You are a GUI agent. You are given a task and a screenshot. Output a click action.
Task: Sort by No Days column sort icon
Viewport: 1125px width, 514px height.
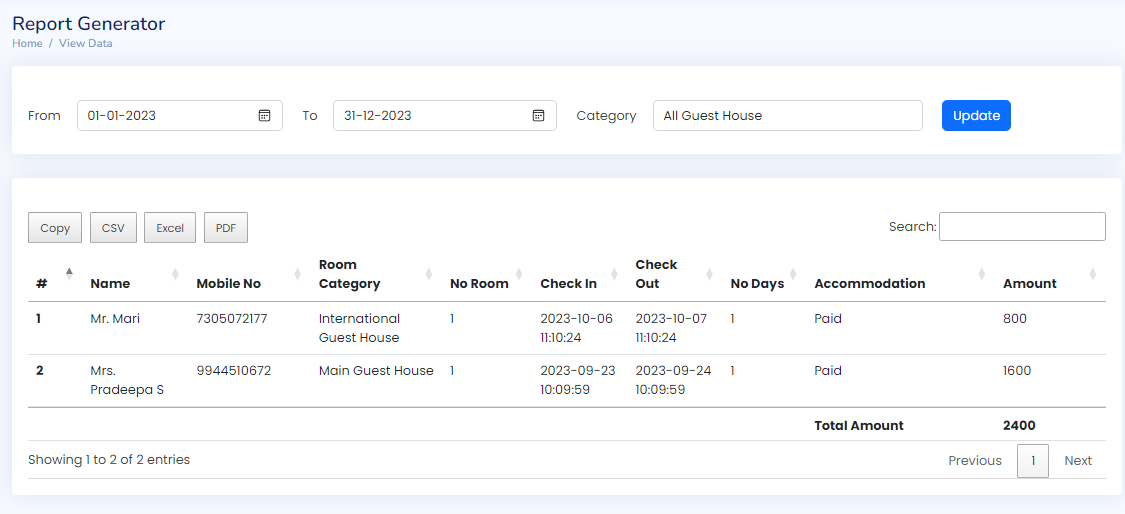(x=794, y=274)
